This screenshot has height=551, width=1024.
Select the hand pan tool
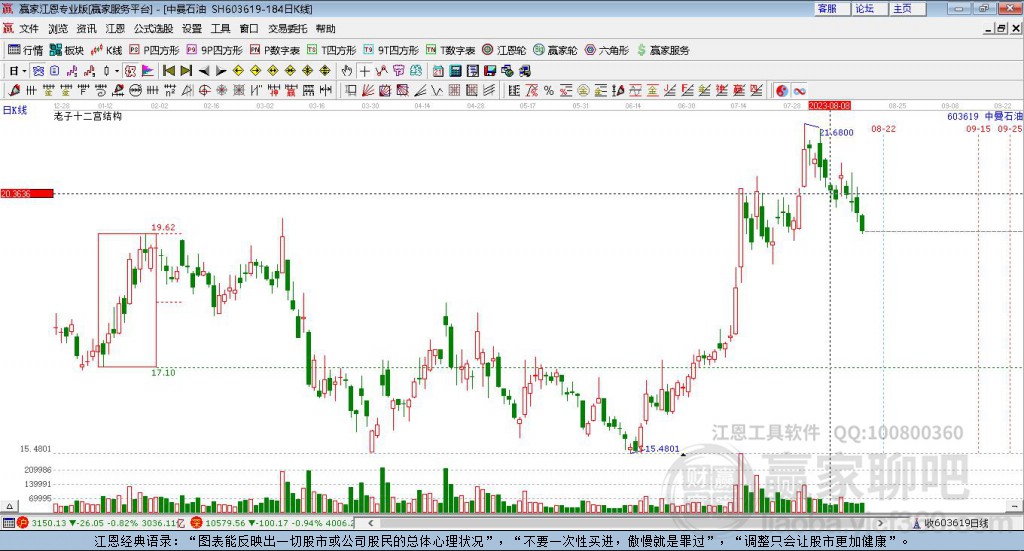click(347, 71)
